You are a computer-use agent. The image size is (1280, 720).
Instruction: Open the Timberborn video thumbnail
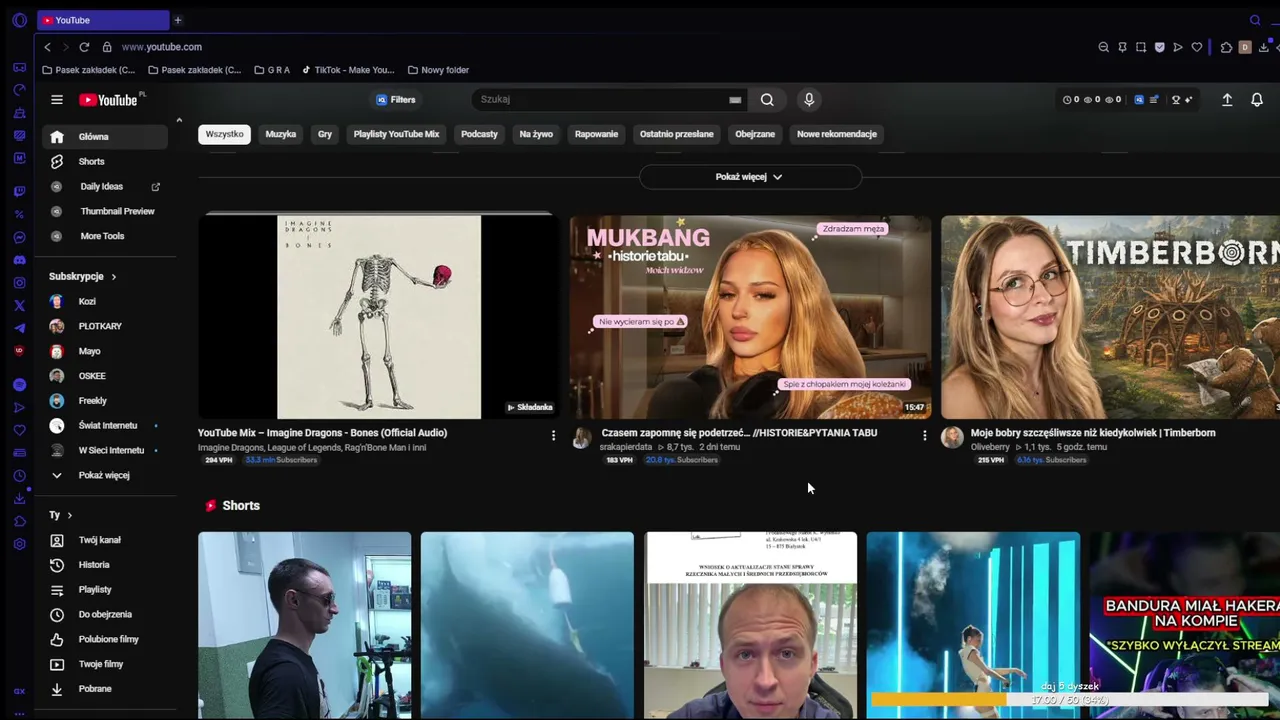(x=1110, y=316)
